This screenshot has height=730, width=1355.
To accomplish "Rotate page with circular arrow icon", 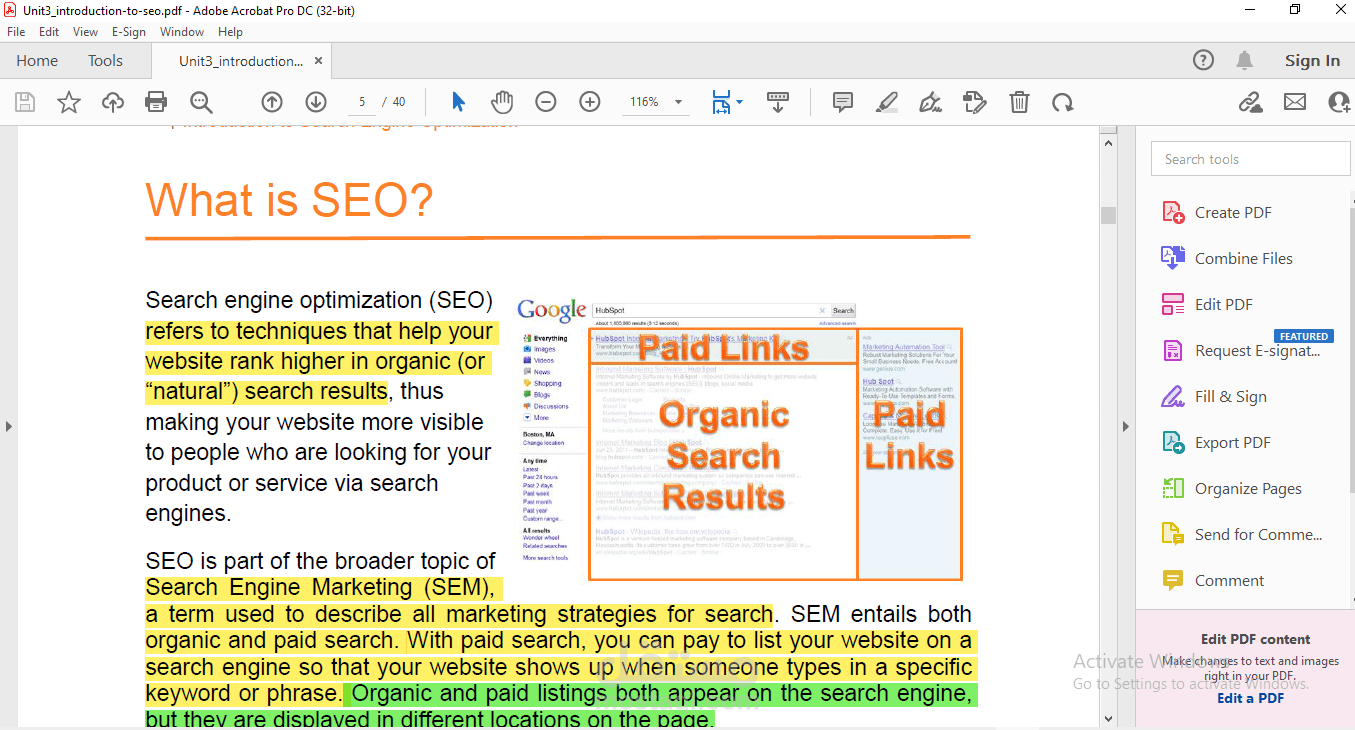I will tap(1062, 102).
